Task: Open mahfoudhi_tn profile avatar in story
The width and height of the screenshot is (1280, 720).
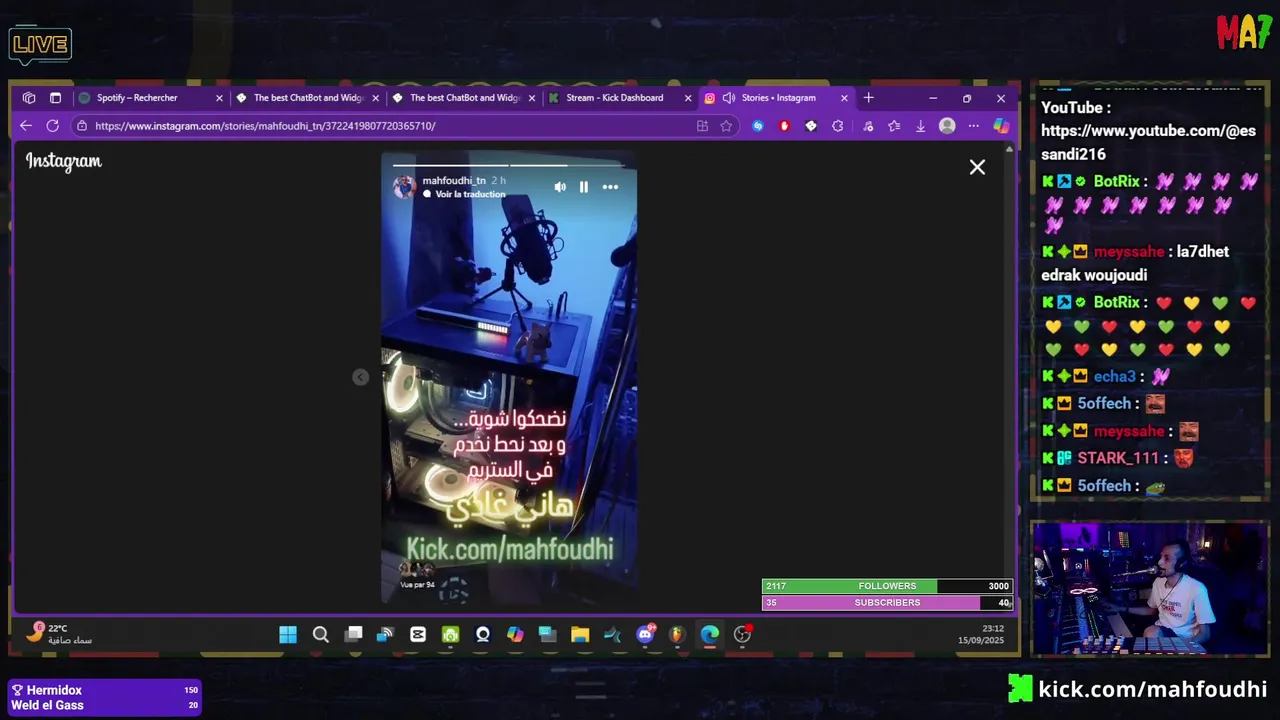Action: (404, 186)
